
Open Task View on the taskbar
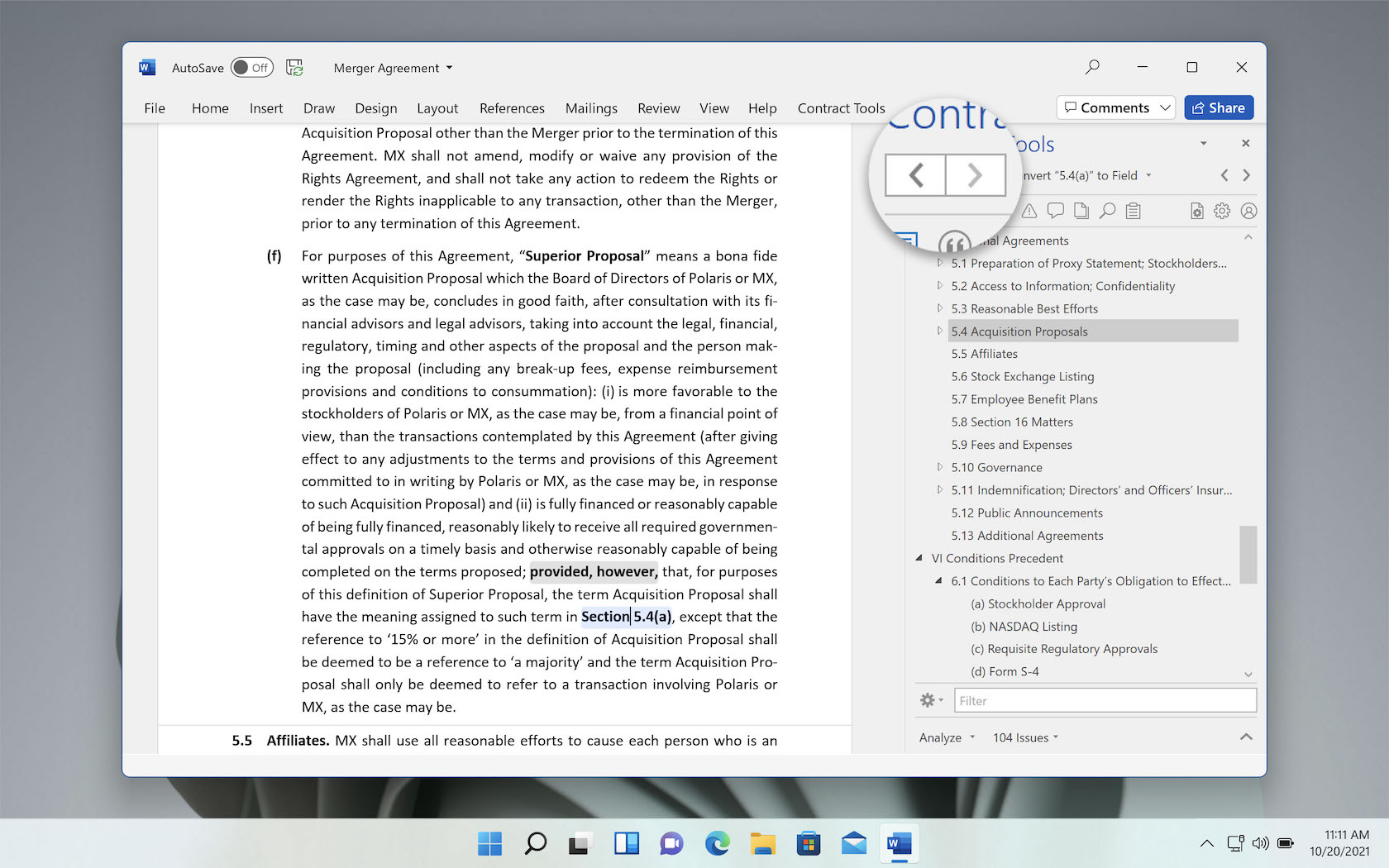580,843
